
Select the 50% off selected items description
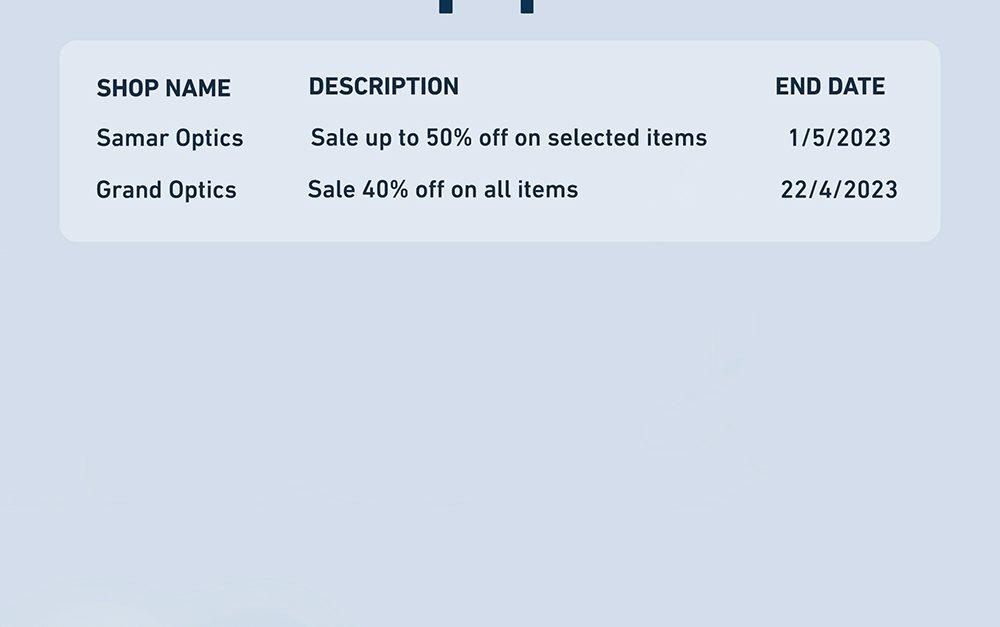coord(508,137)
